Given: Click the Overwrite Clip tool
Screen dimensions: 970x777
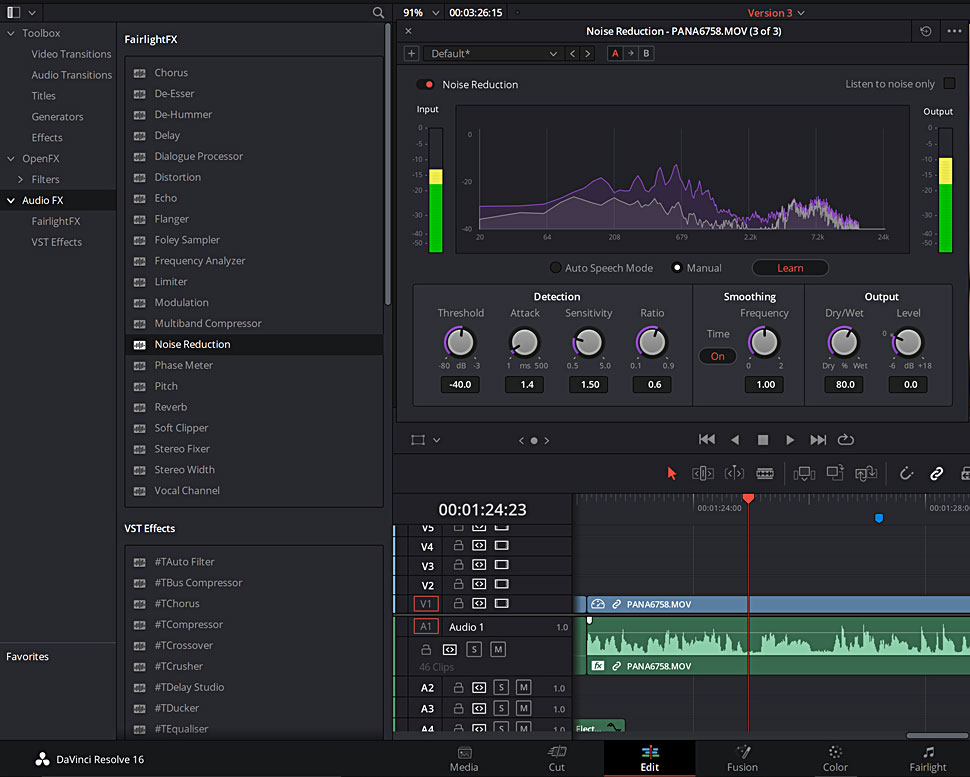Looking at the screenshot, I should coord(835,473).
